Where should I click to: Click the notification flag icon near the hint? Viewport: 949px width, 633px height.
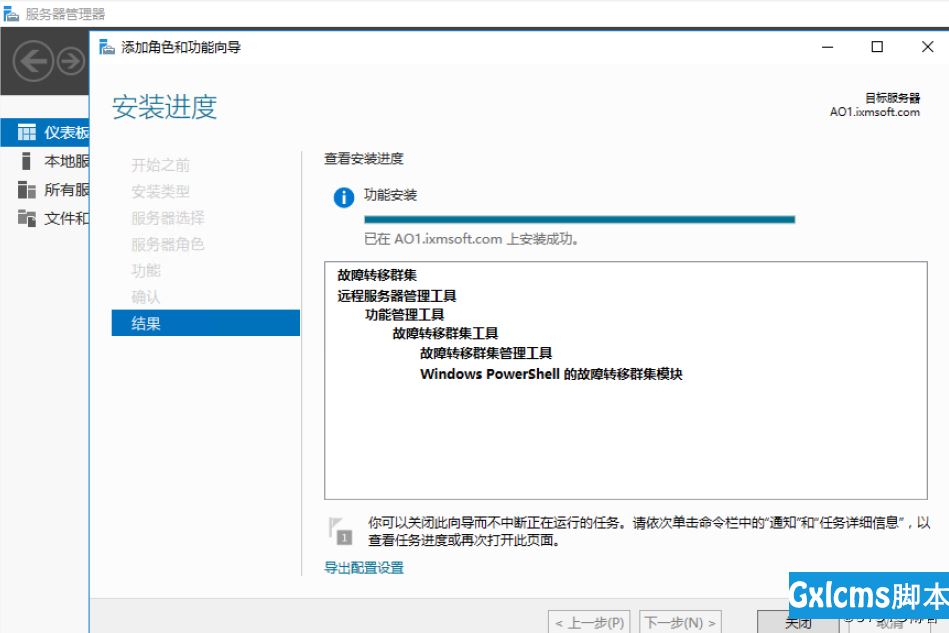point(340,531)
